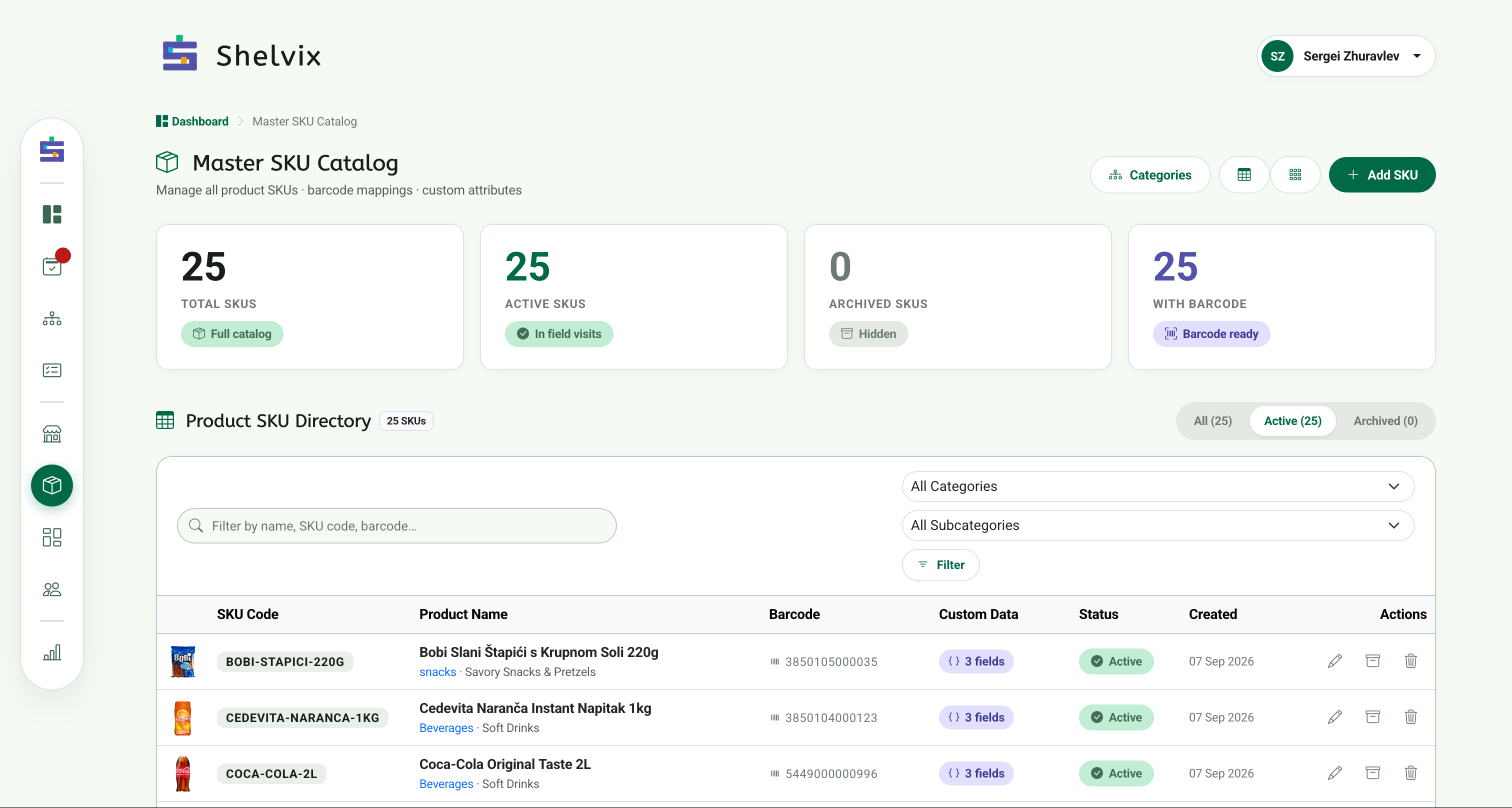Click the Shelvix logo in the sidebar

51,149
